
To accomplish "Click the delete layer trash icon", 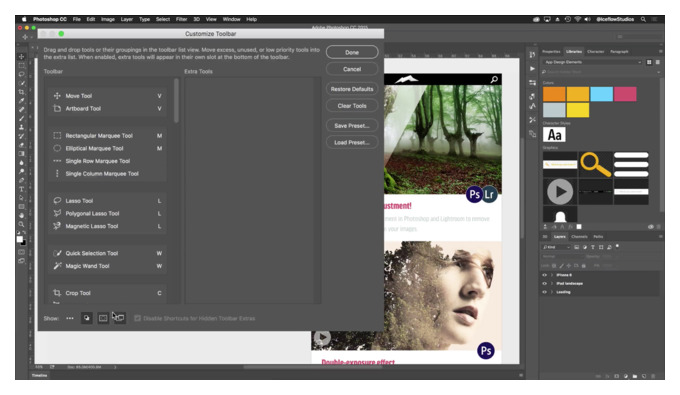I will 653,376.
